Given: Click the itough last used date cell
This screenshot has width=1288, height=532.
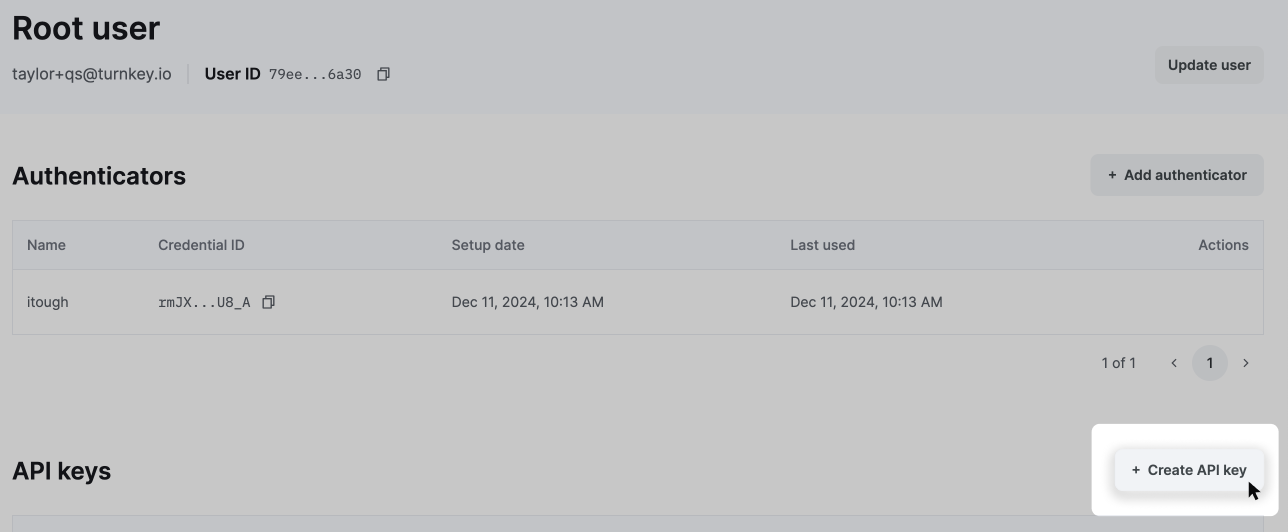Looking at the screenshot, I should click(866, 302).
